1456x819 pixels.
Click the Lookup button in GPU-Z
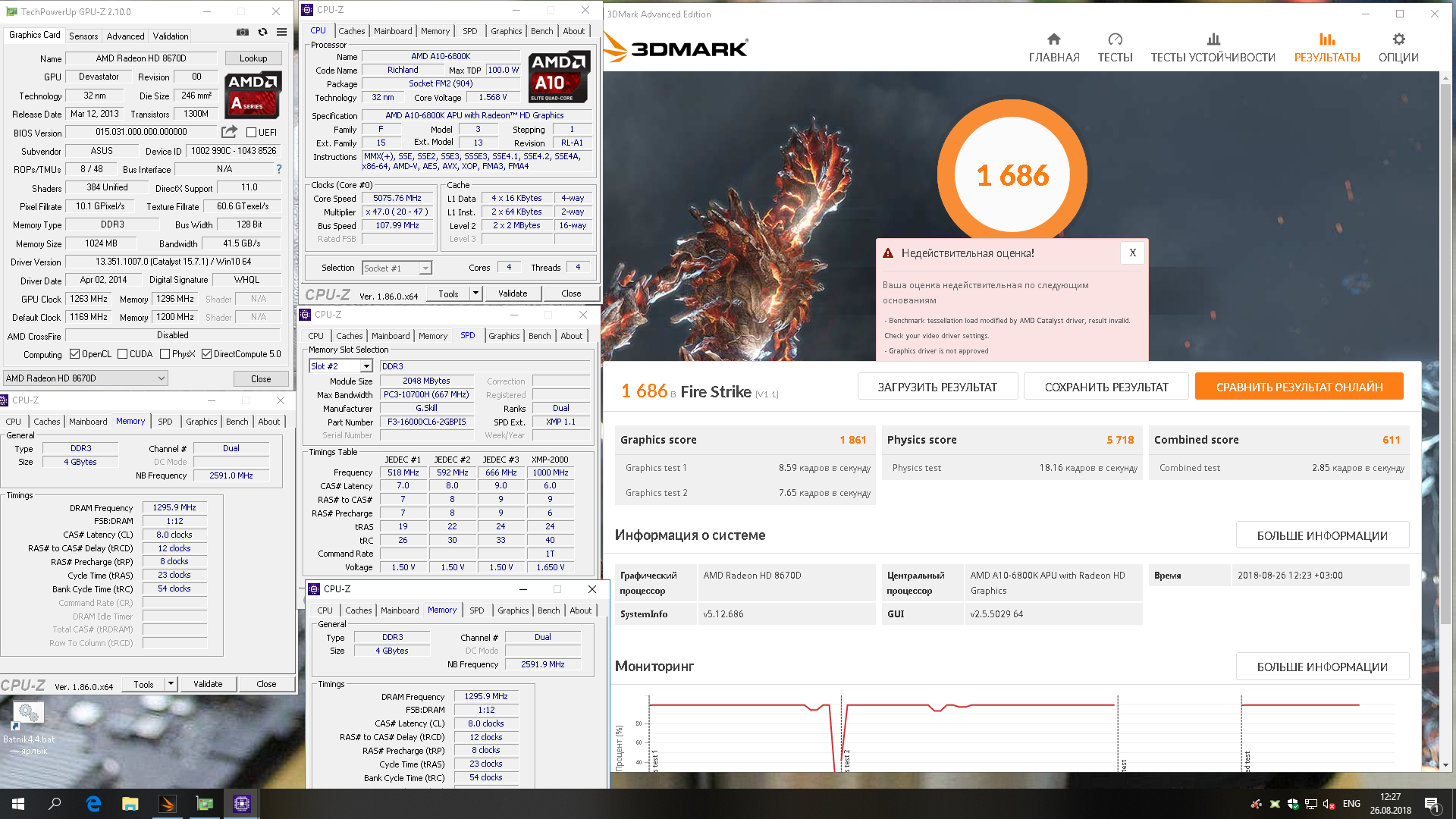tap(253, 58)
